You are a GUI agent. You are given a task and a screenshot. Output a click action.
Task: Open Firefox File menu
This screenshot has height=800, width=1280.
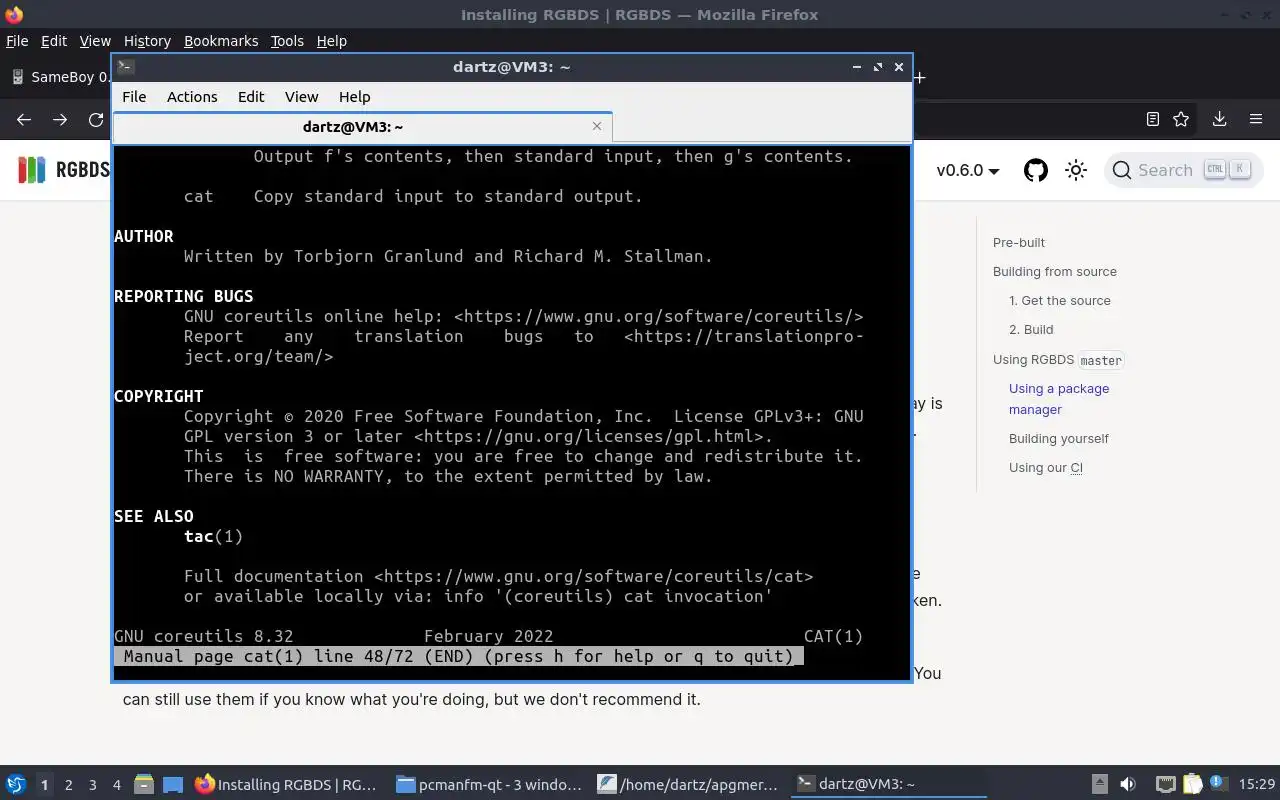[17, 41]
